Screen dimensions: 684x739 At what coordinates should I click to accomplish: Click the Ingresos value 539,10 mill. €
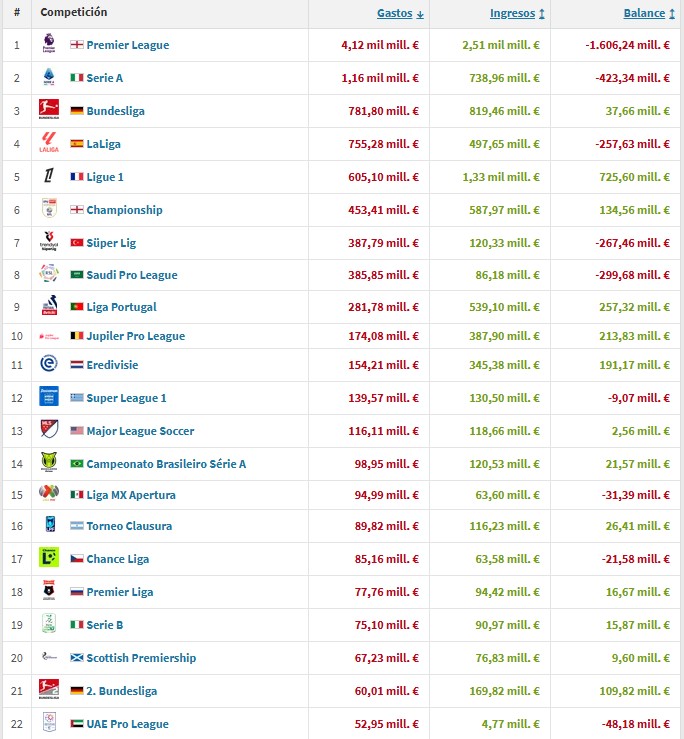(x=504, y=307)
